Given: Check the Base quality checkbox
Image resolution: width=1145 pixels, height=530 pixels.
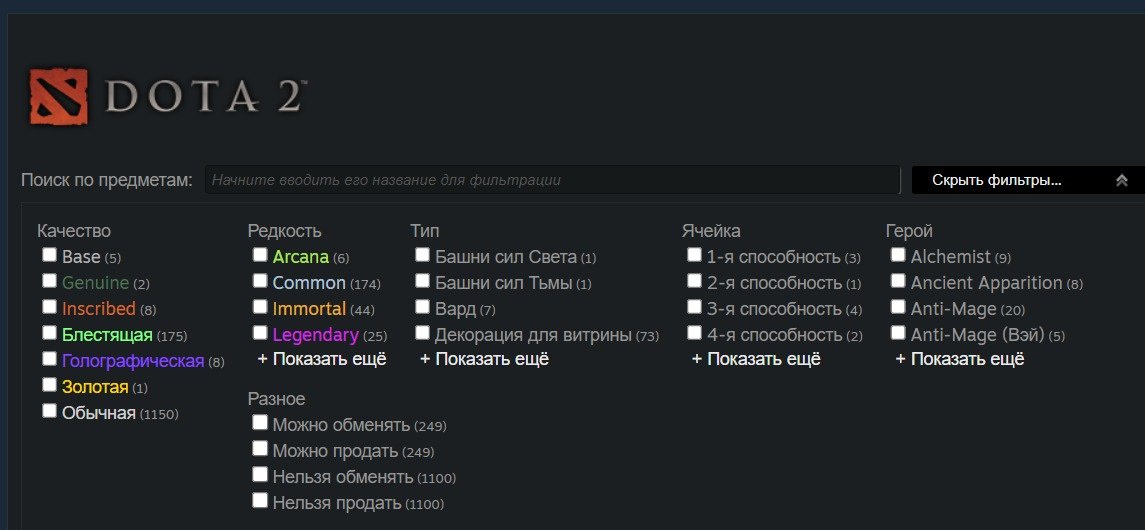Looking at the screenshot, I should click(x=49, y=255).
